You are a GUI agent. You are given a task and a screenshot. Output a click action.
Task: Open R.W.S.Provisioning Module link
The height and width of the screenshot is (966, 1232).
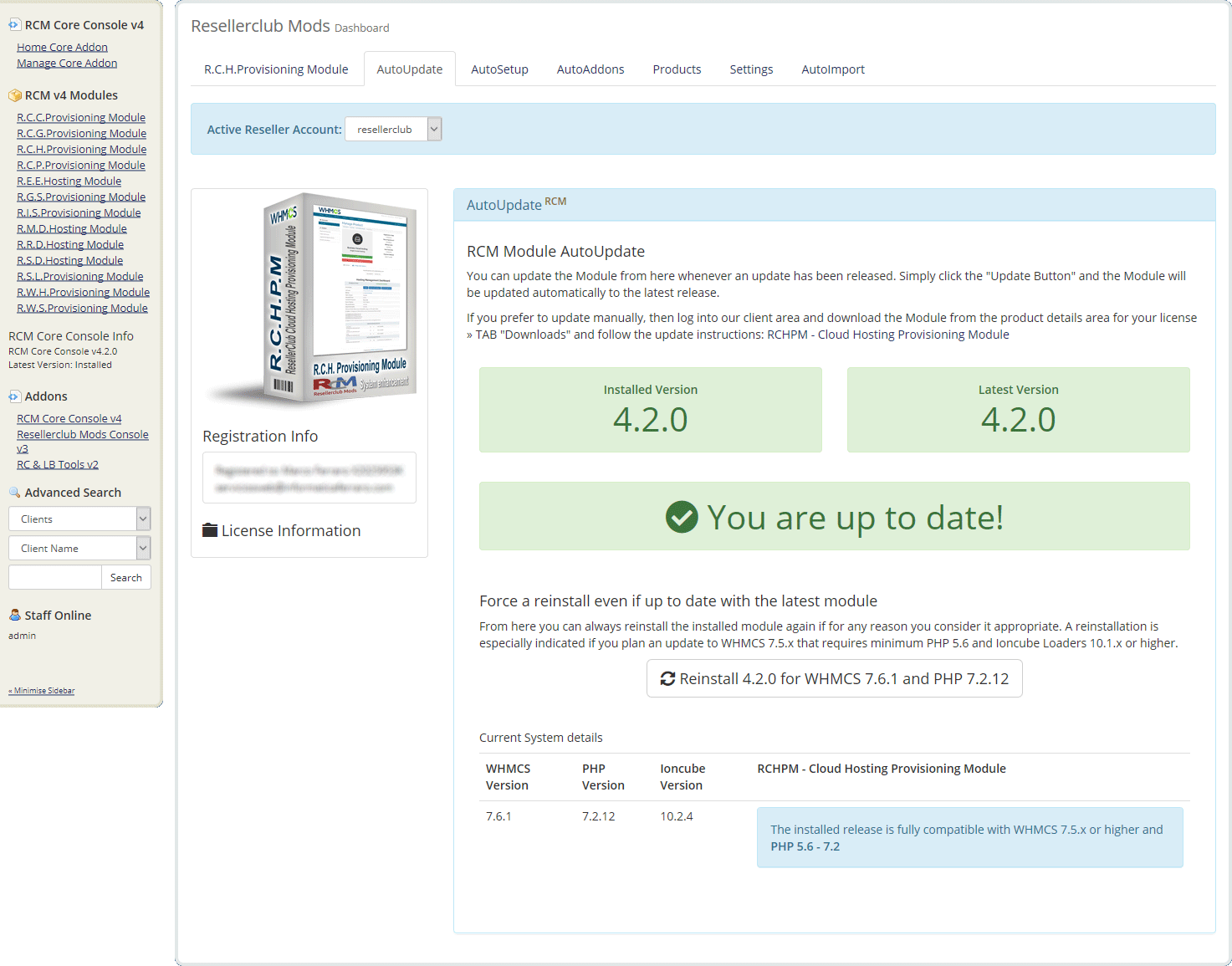click(x=82, y=308)
